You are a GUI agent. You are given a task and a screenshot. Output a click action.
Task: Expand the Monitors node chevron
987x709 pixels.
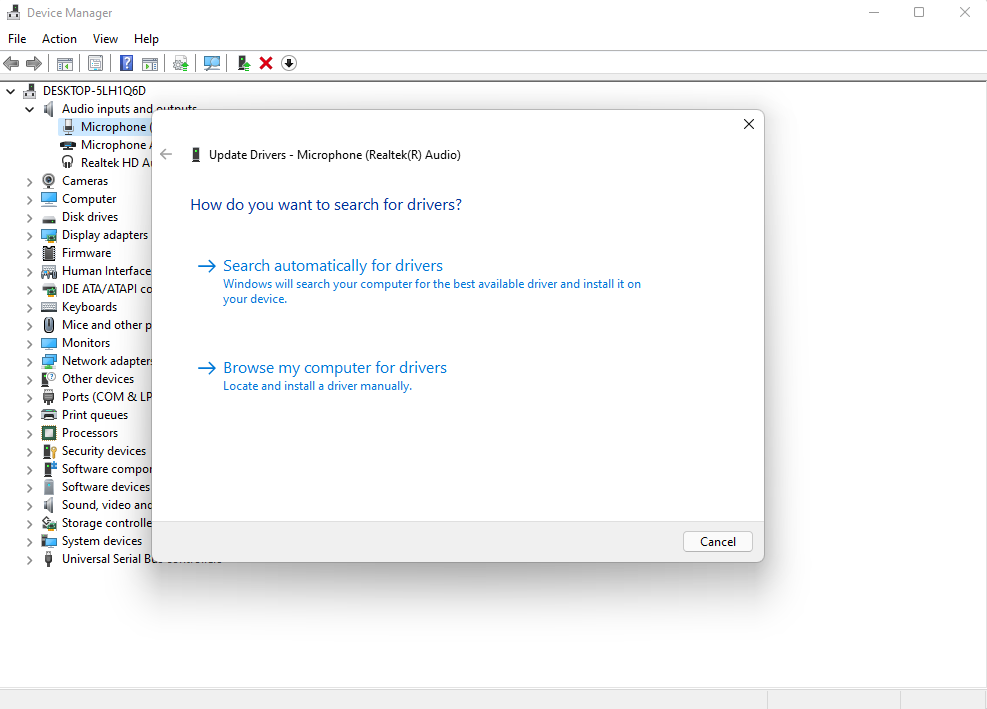click(x=30, y=344)
